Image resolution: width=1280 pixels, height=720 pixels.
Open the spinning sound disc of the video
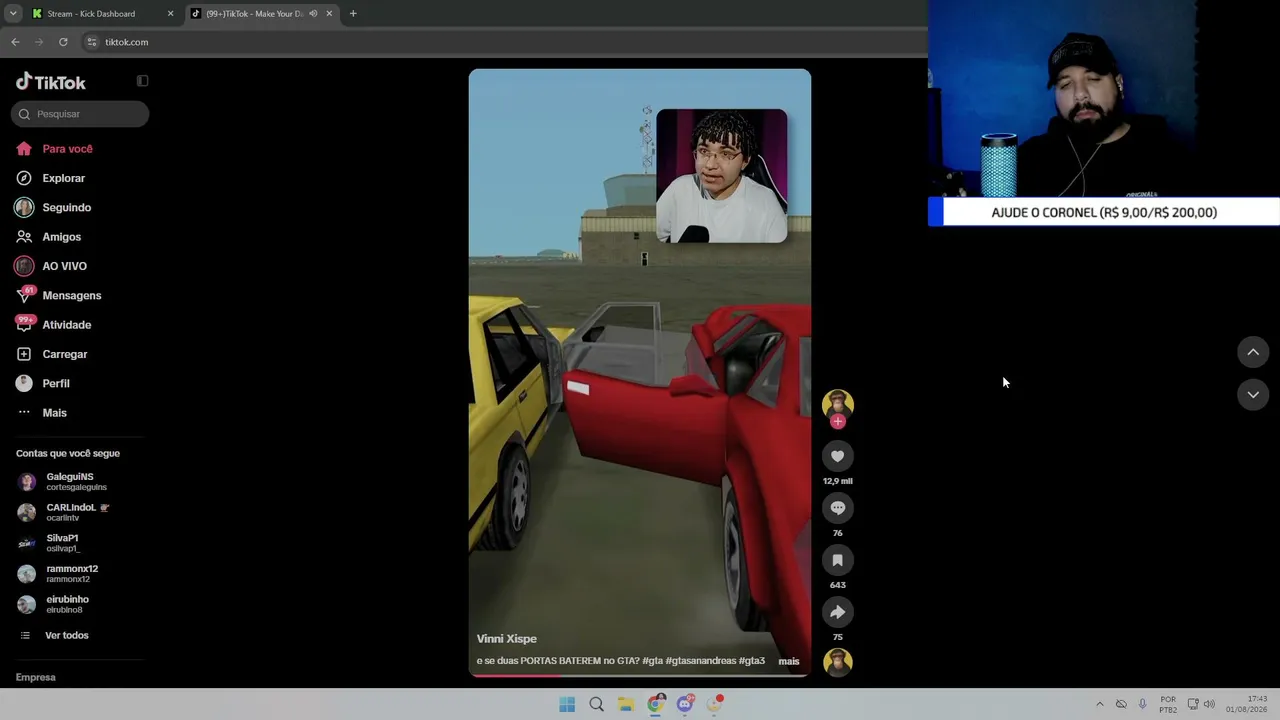click(838, 662)
